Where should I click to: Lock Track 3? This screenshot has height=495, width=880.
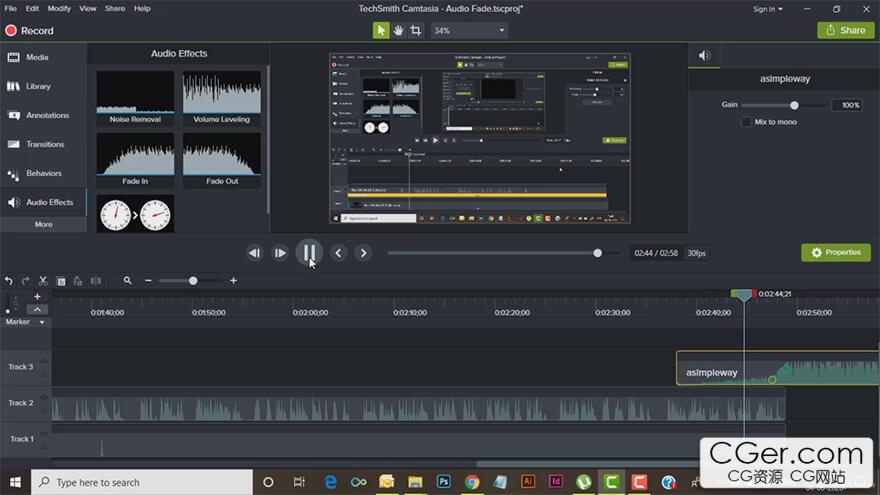(x=44, y=374)
